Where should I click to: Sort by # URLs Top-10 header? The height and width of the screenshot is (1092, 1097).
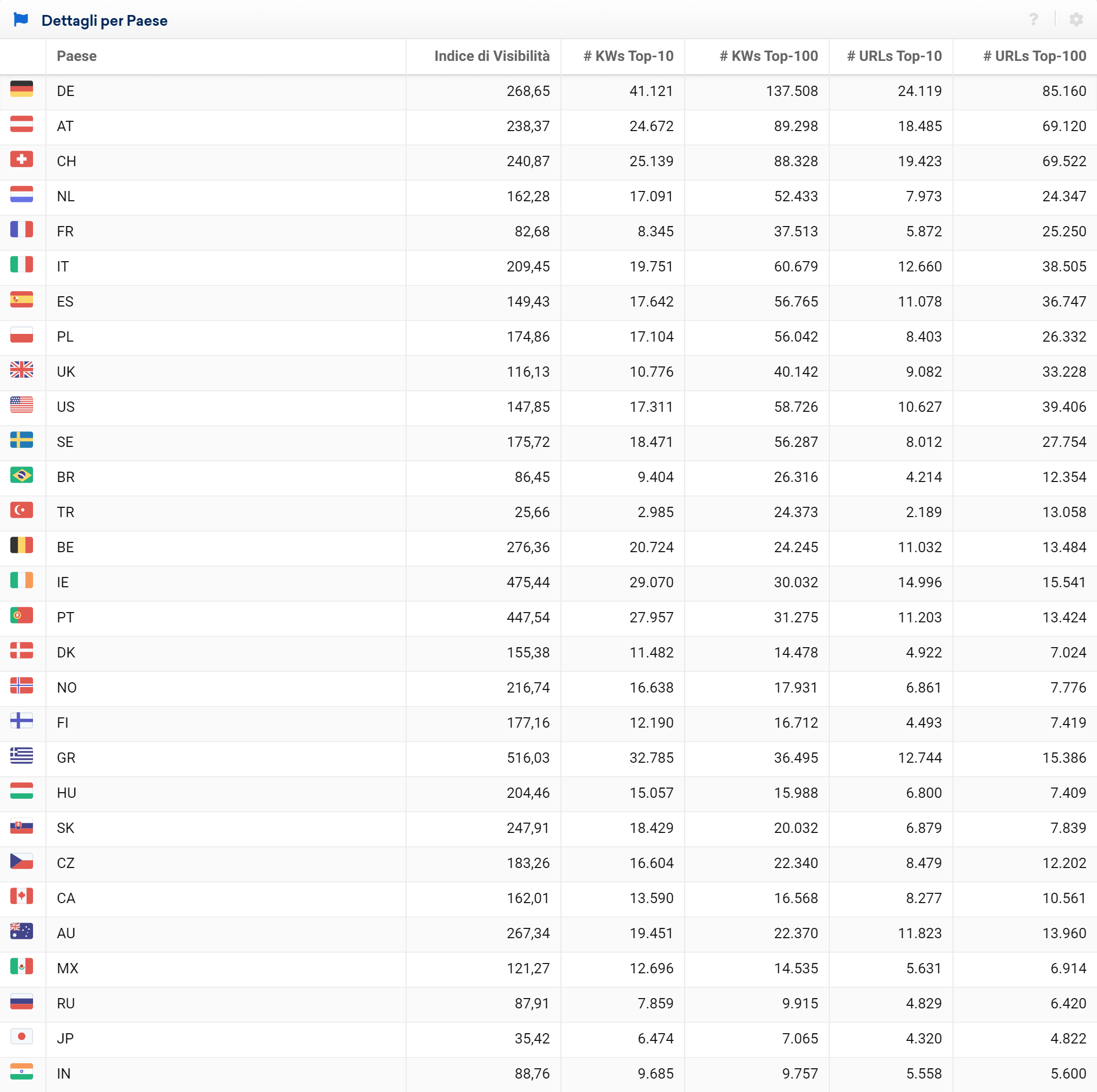894,56
